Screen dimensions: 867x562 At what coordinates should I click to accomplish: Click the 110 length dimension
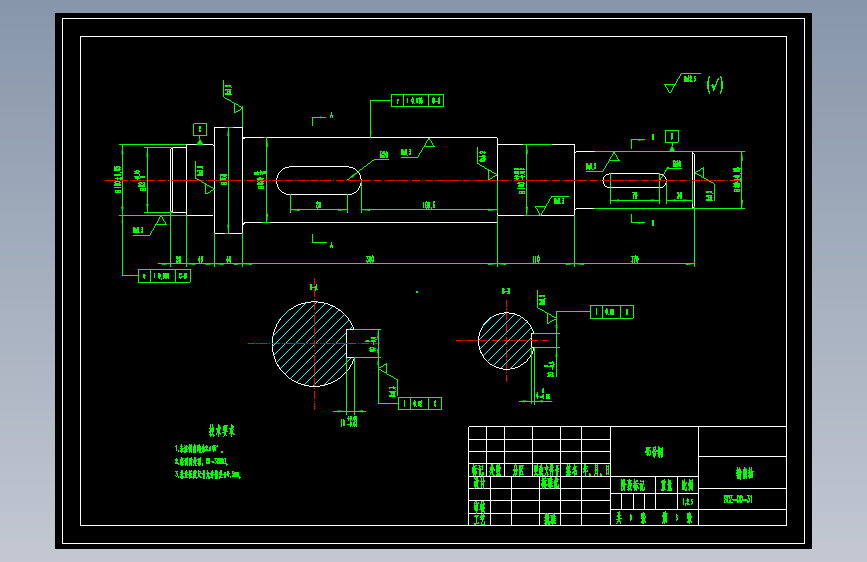[536, 259]
